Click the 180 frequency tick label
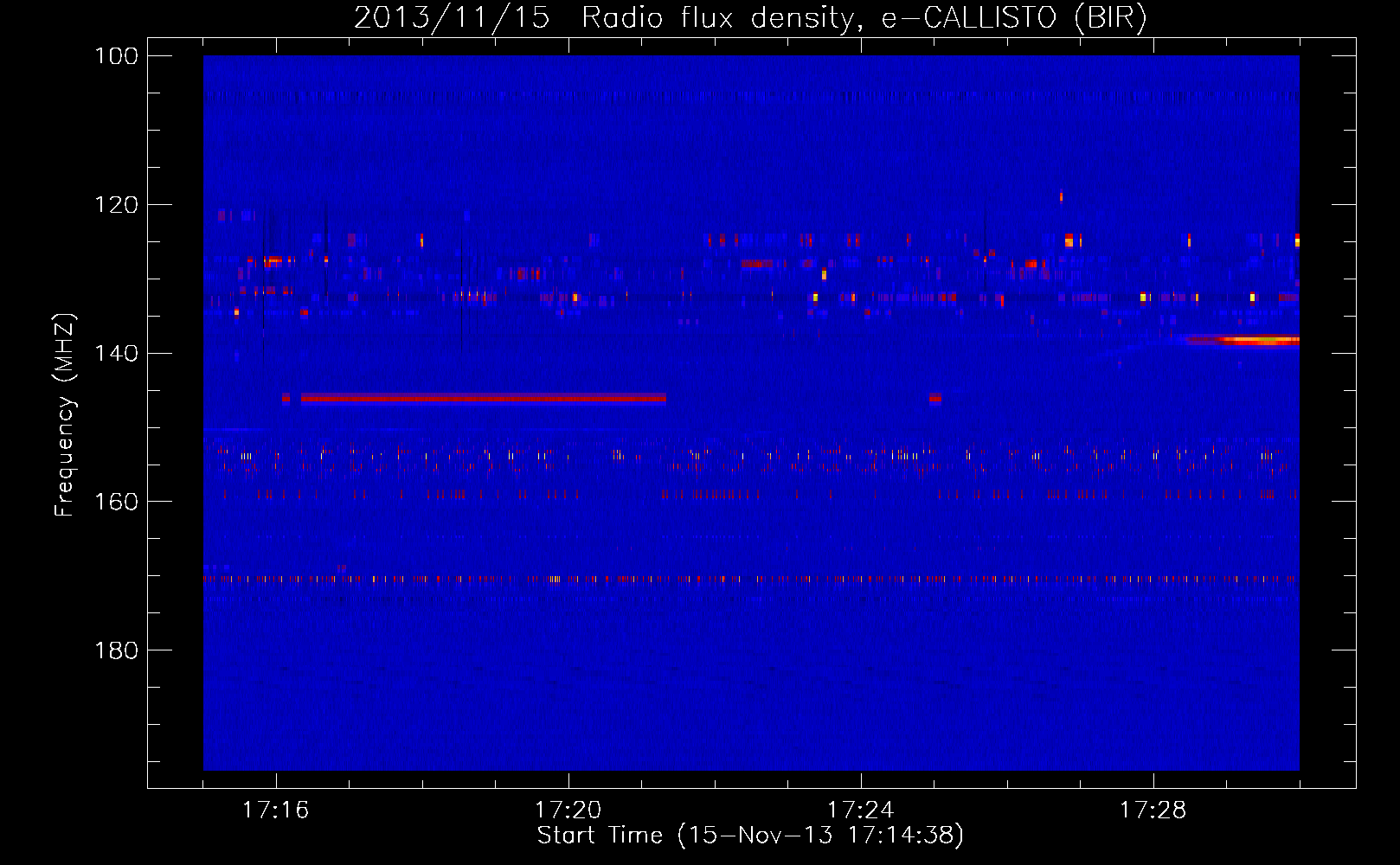Screen dimensions: 1400x865 point(117,650)
